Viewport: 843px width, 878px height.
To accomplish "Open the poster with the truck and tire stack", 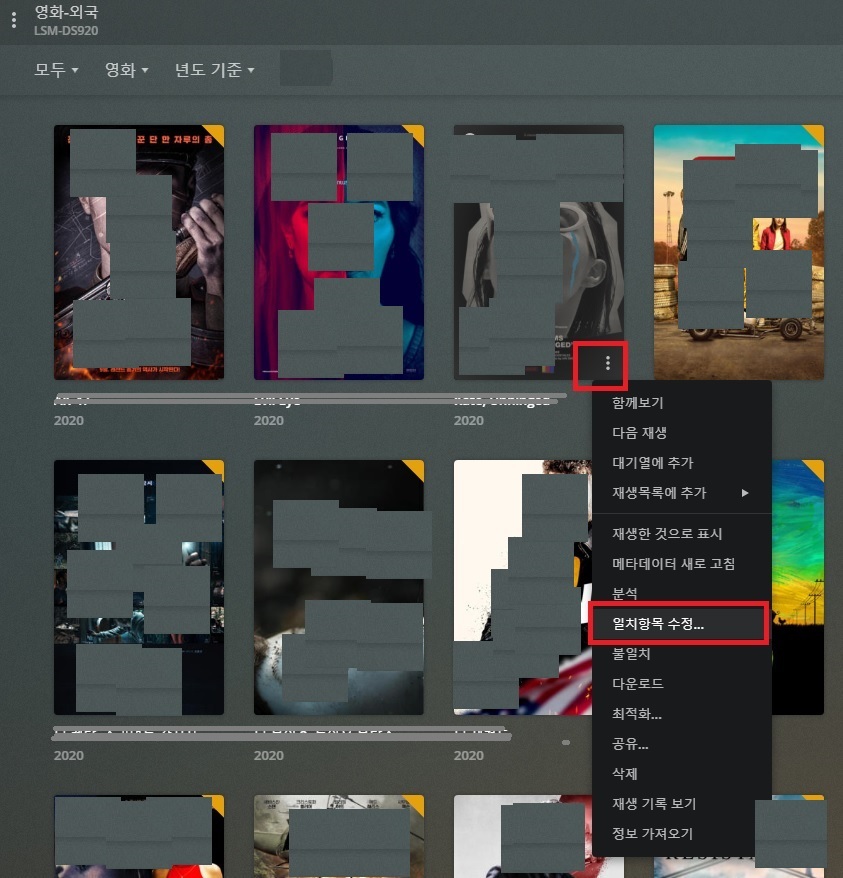I will [x=739, y=252].
